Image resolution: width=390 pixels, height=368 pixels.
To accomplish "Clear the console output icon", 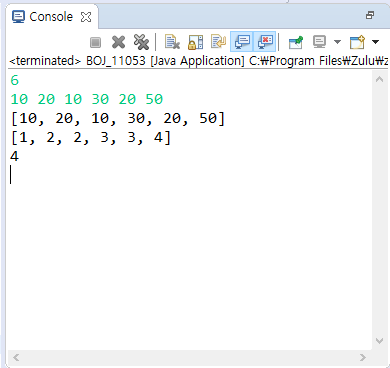I will (172, 42).
